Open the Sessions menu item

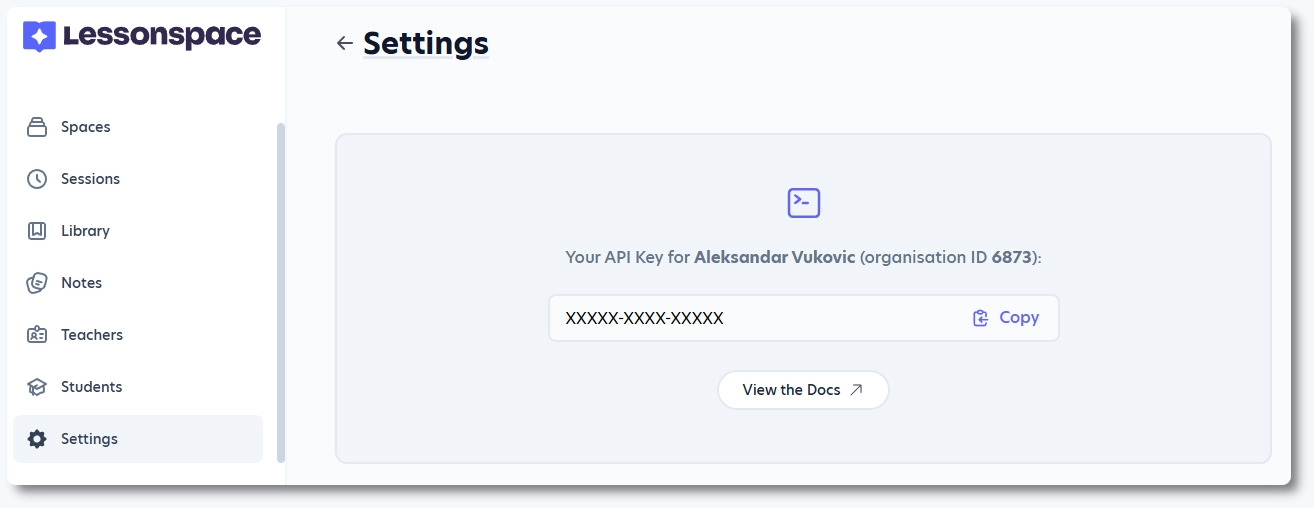point(90,179)
